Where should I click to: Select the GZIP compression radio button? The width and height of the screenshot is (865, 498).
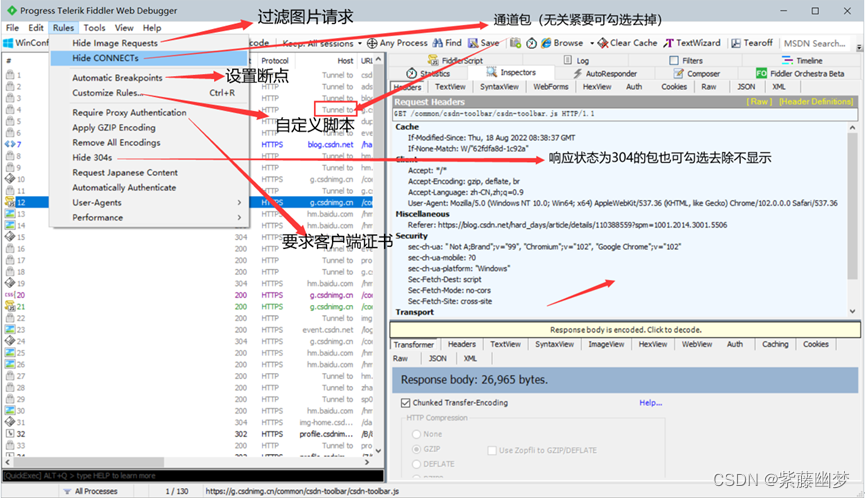(x=417, y=449)
